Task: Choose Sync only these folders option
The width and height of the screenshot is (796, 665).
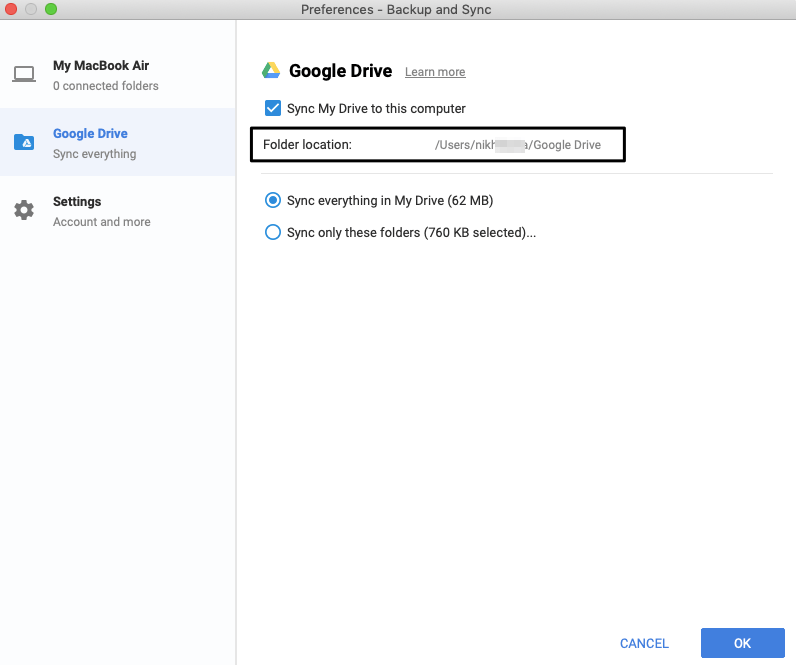Action: tap(273, 232)
